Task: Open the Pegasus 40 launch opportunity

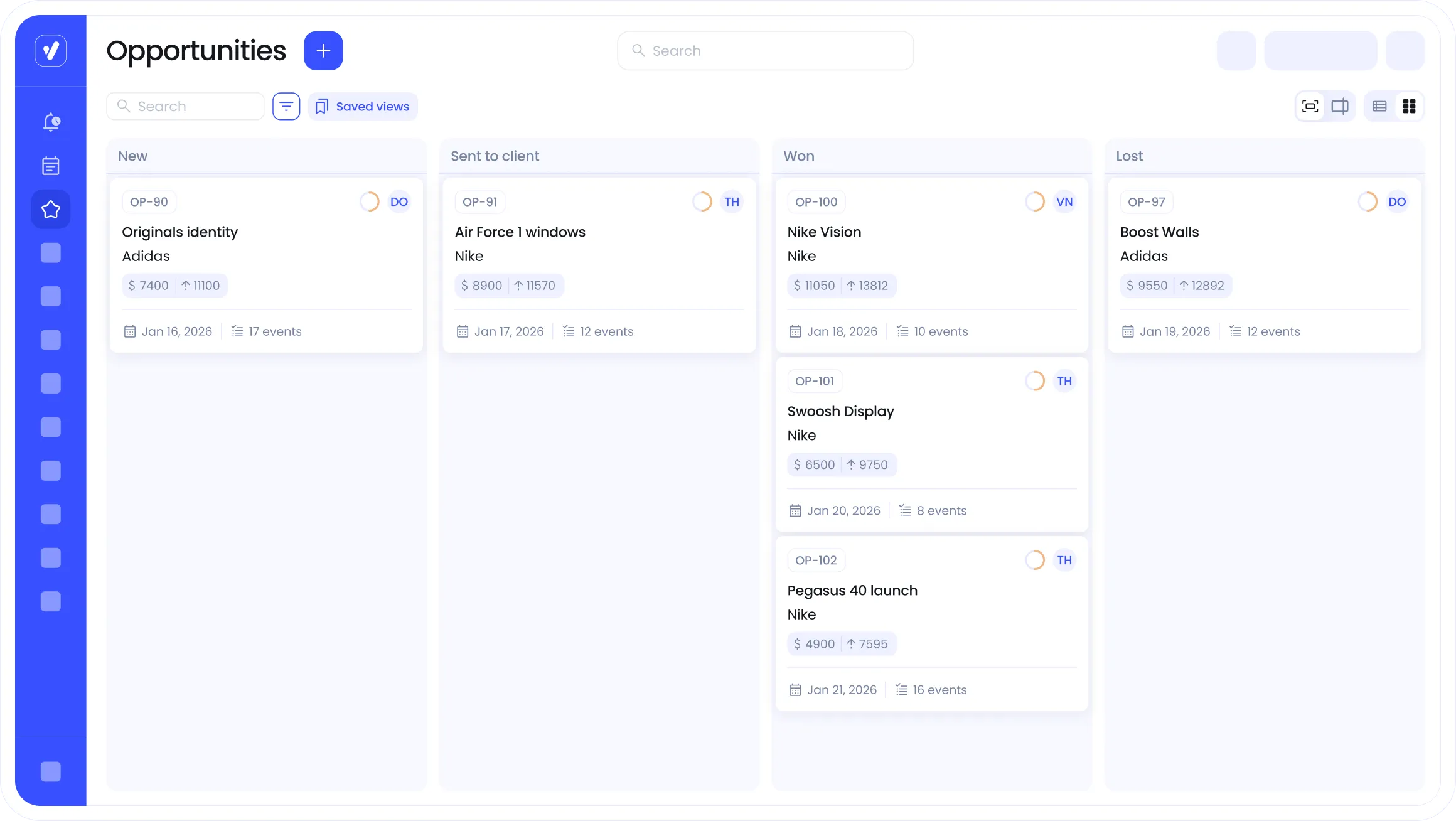Action: (852, 591)
